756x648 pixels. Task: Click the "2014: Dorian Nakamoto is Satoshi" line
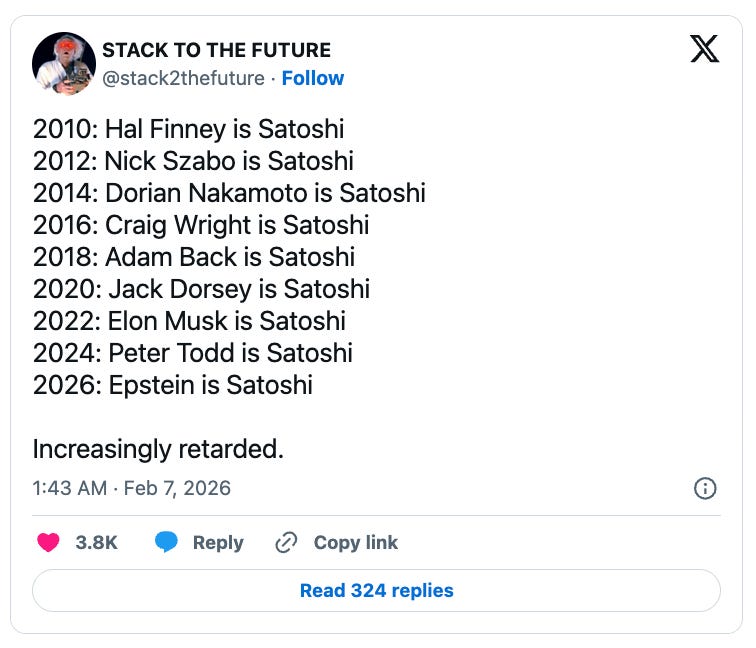click(x=229, y=193)
